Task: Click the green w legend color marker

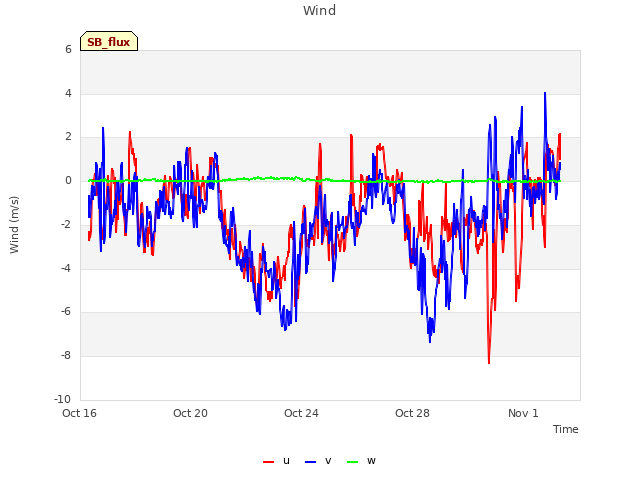Action: tap(352, 462)
